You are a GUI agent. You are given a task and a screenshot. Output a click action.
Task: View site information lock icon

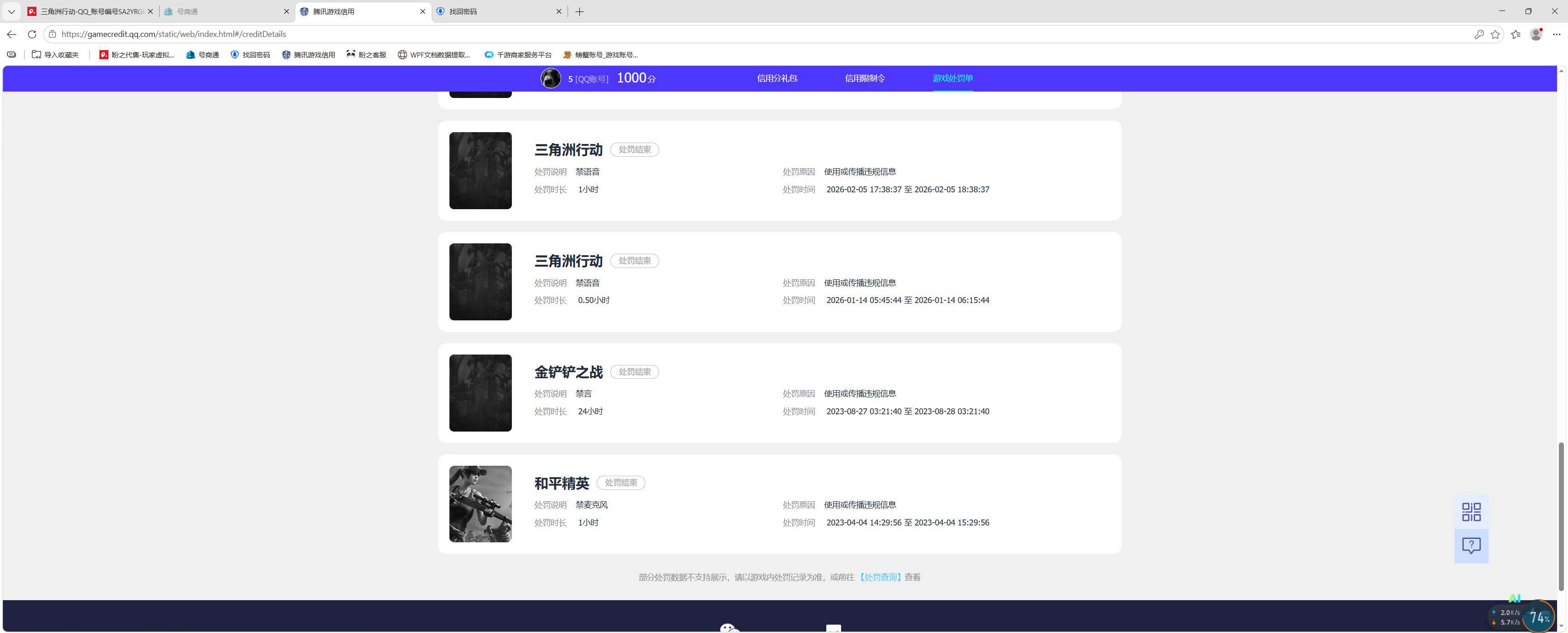pos(52,34)
